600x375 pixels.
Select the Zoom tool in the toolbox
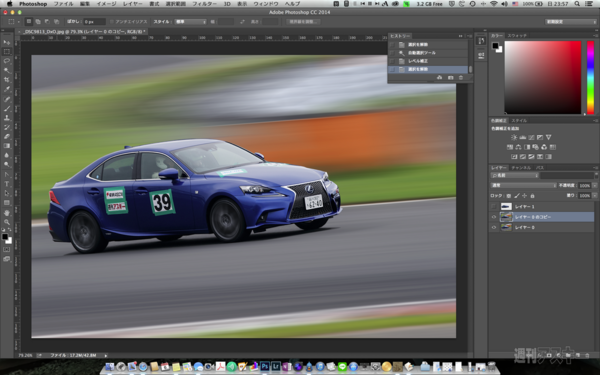(x=7, y=222)
